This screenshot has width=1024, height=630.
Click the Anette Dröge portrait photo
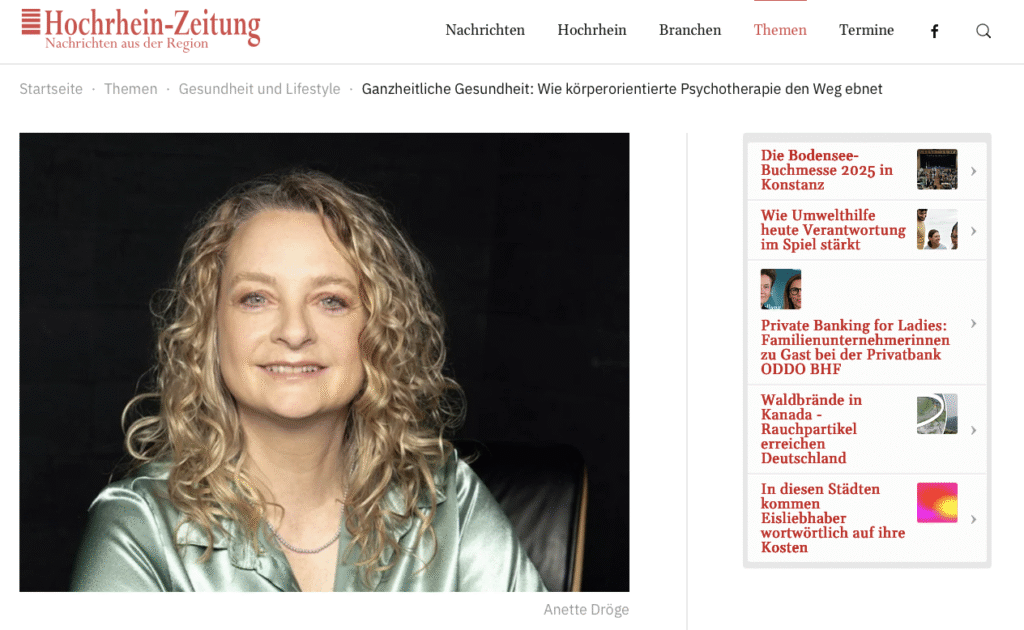coord(325,362)
